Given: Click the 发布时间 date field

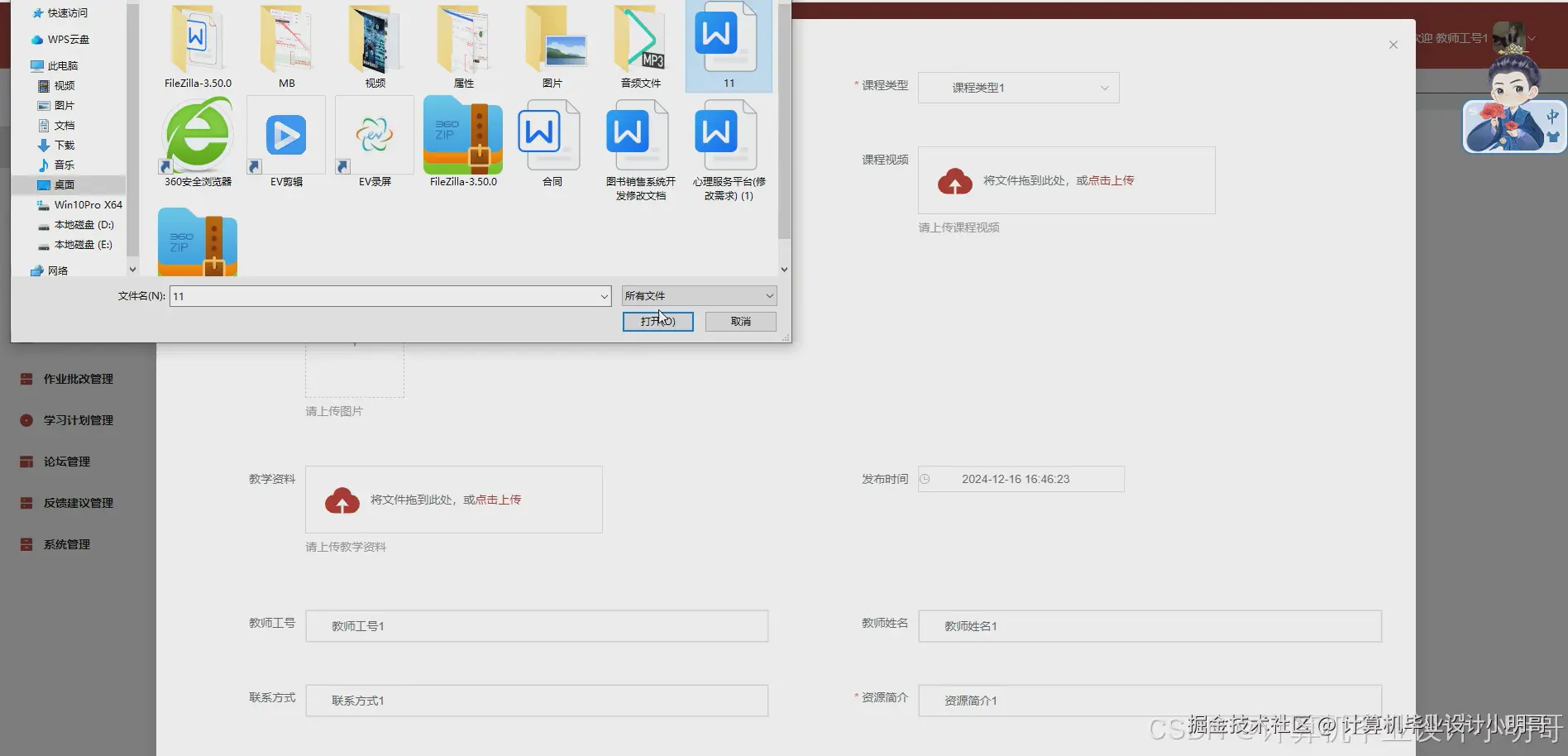Looking at the screenshot, I should coord(1021,479).
